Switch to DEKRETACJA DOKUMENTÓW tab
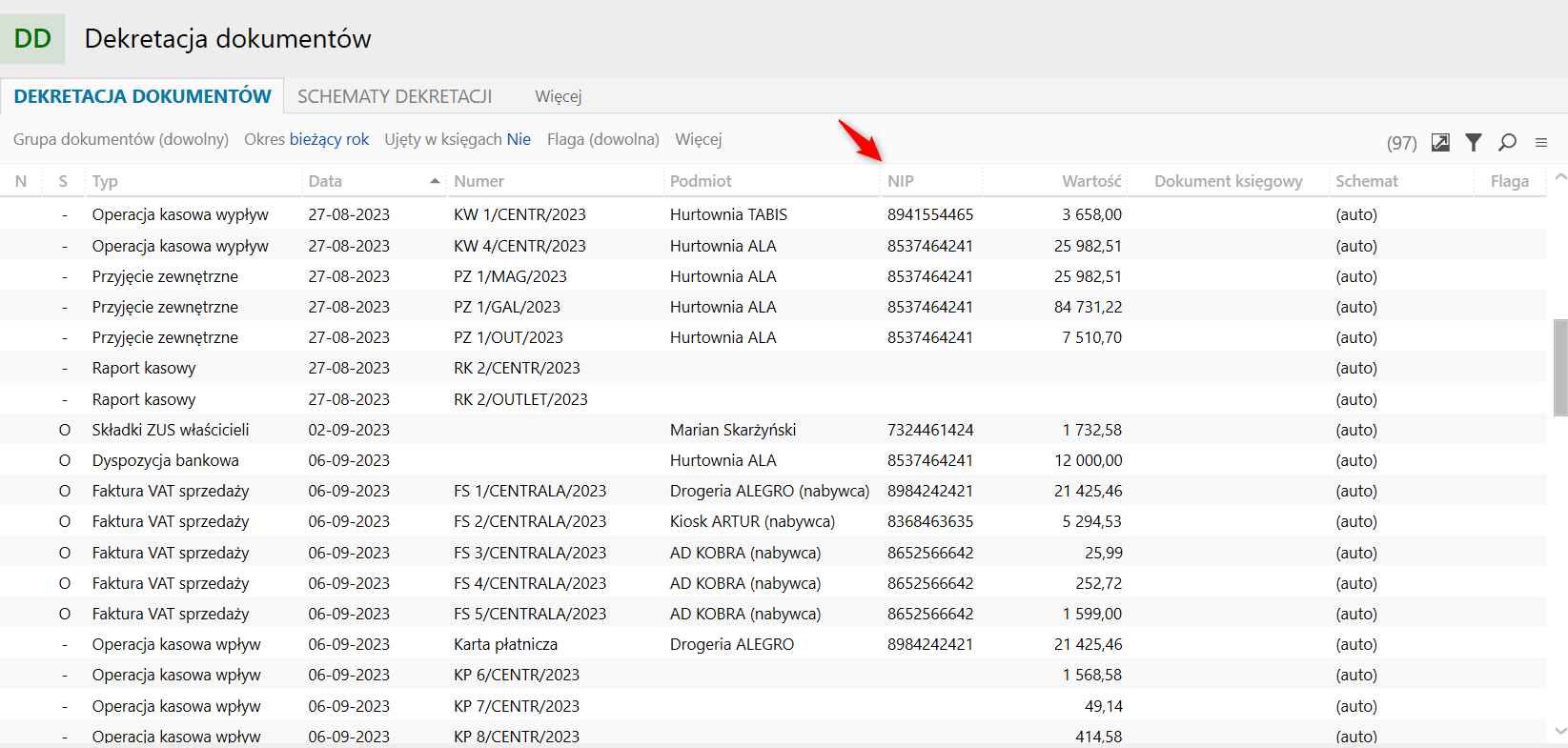Viewport: 1568px width, 748px height. click(x=142, y=96)
